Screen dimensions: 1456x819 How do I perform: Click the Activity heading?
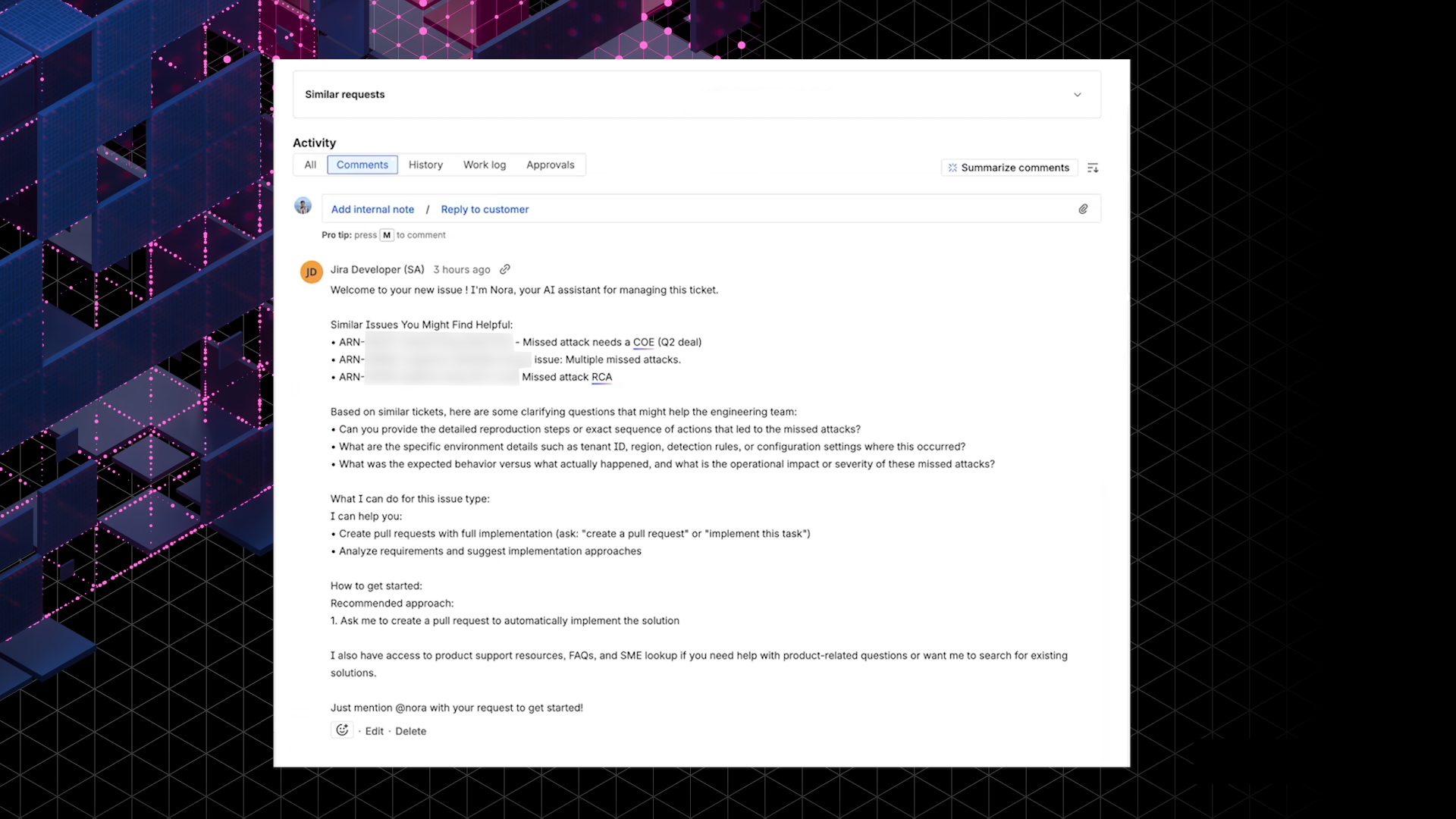point(314,143)
